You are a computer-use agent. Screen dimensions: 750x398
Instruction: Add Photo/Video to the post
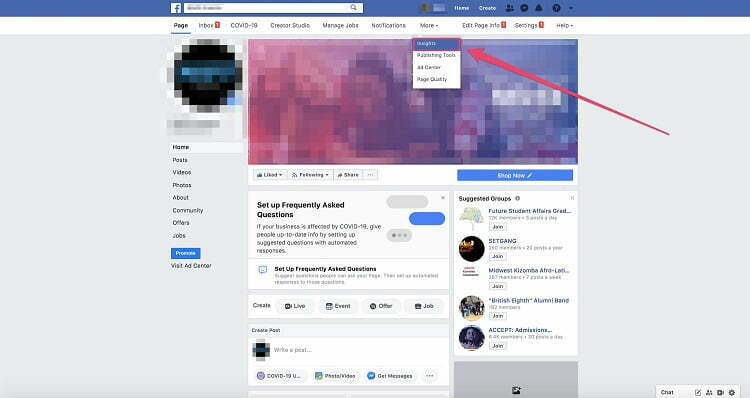coord(335,376)
